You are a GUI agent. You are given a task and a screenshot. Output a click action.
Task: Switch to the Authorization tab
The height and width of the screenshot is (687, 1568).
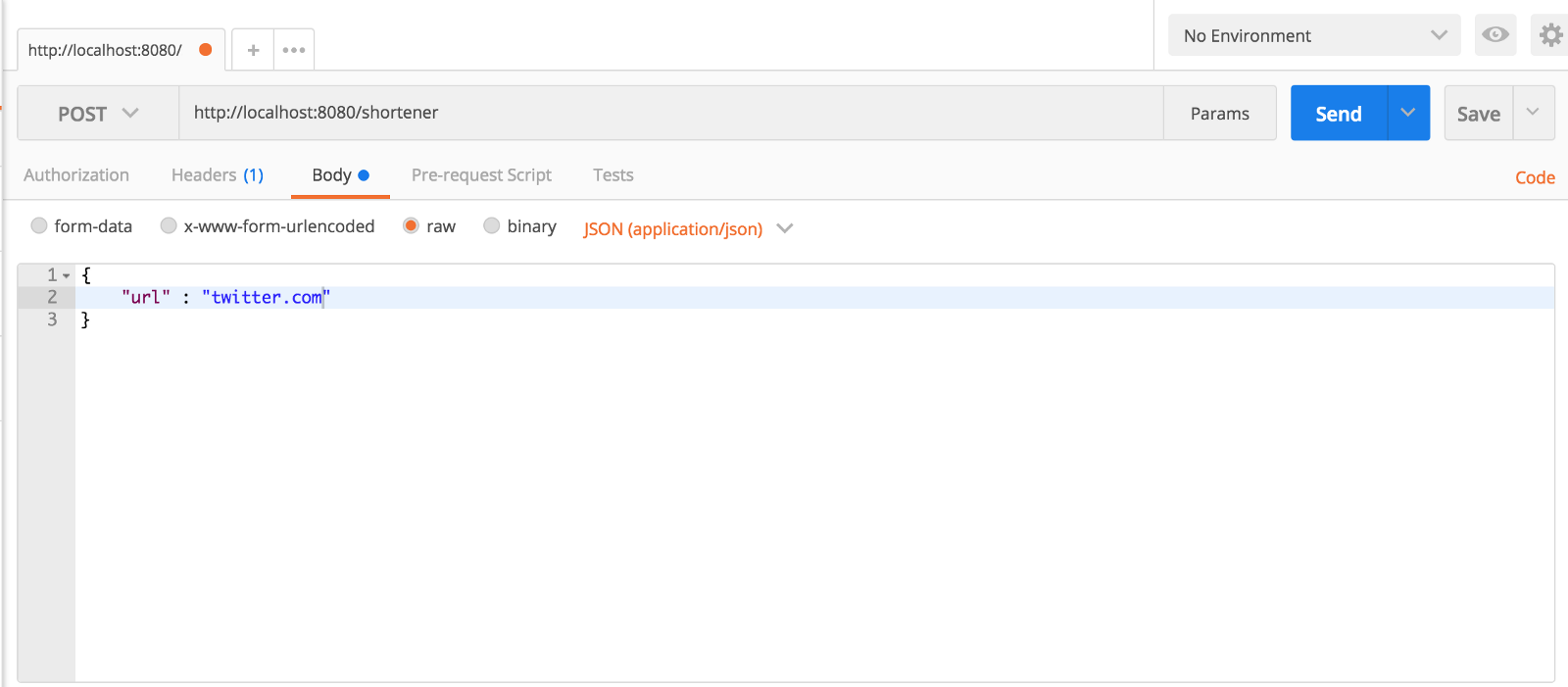[76, 175]
